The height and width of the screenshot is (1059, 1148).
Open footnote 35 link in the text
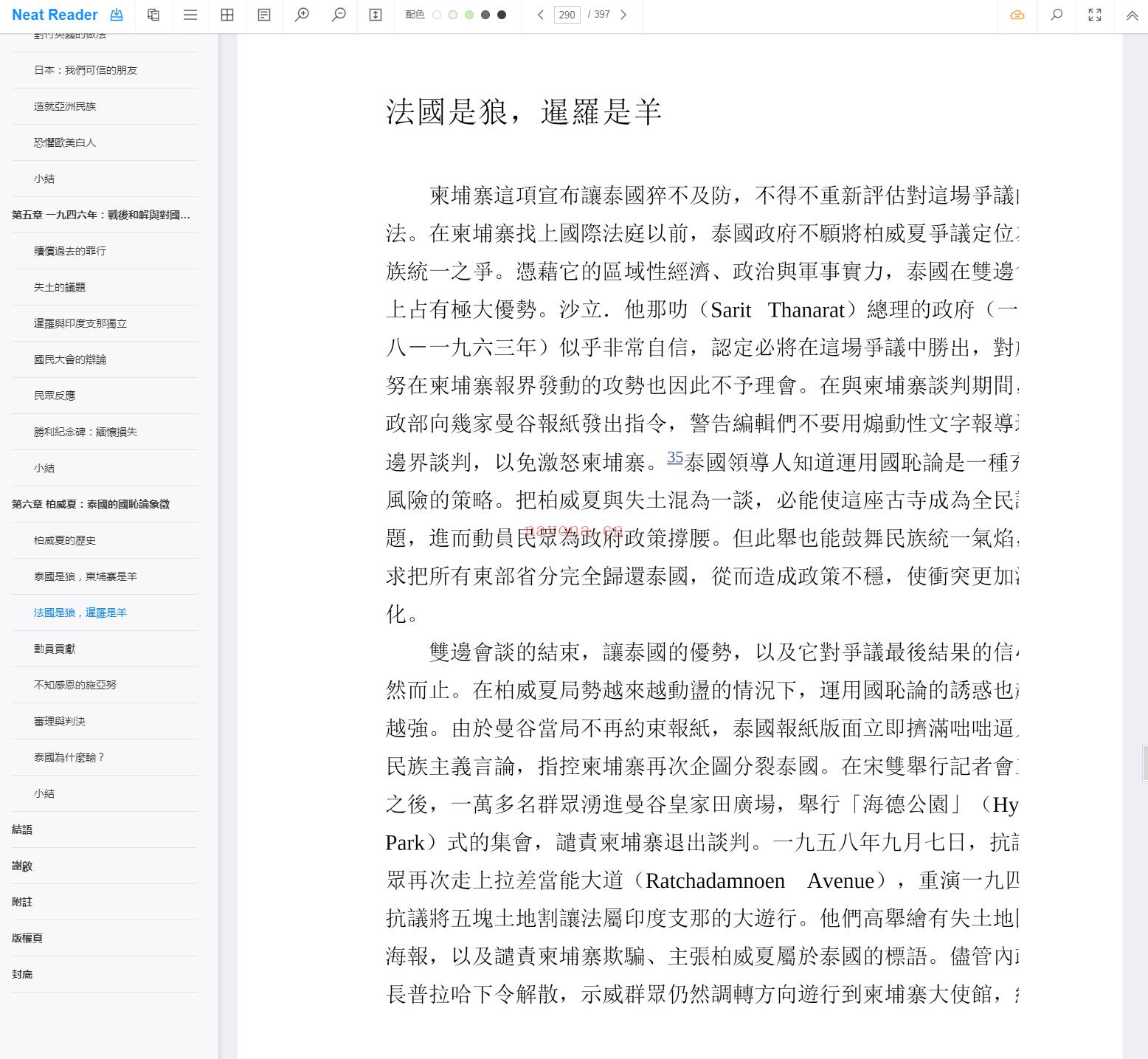tap(675, 458)
